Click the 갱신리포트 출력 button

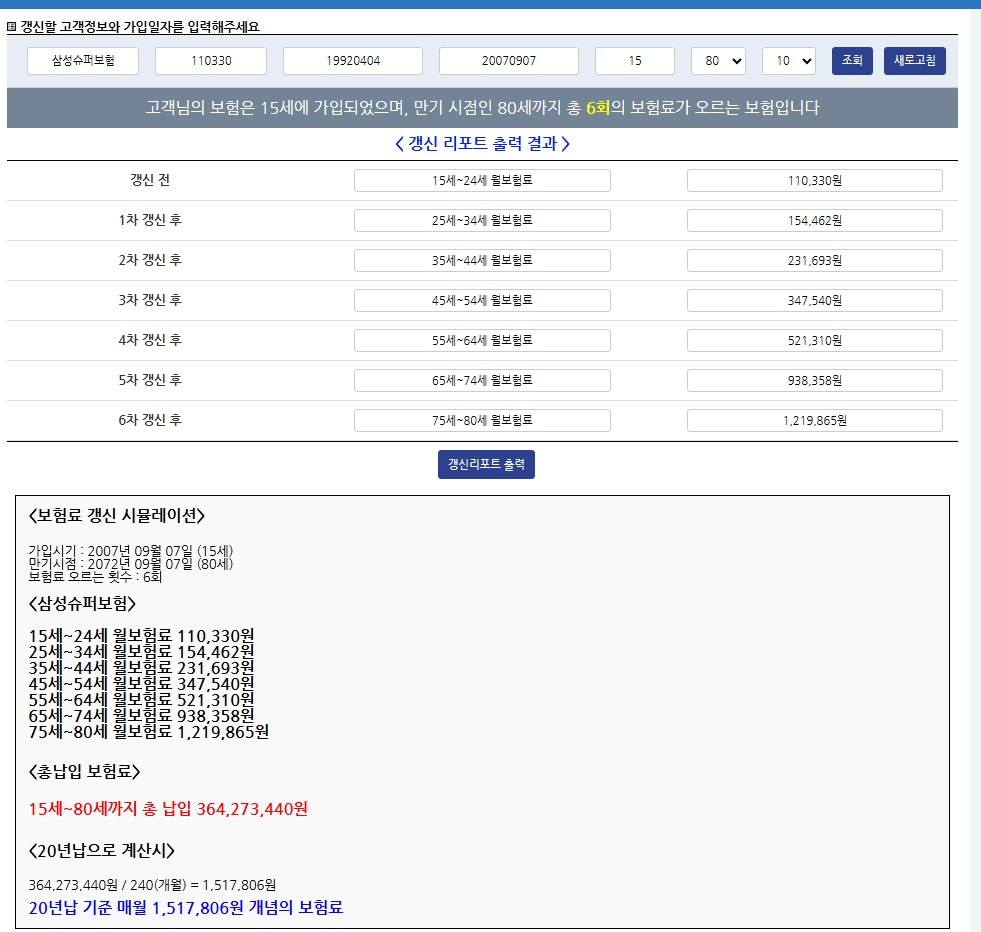(x=486, y=464)
